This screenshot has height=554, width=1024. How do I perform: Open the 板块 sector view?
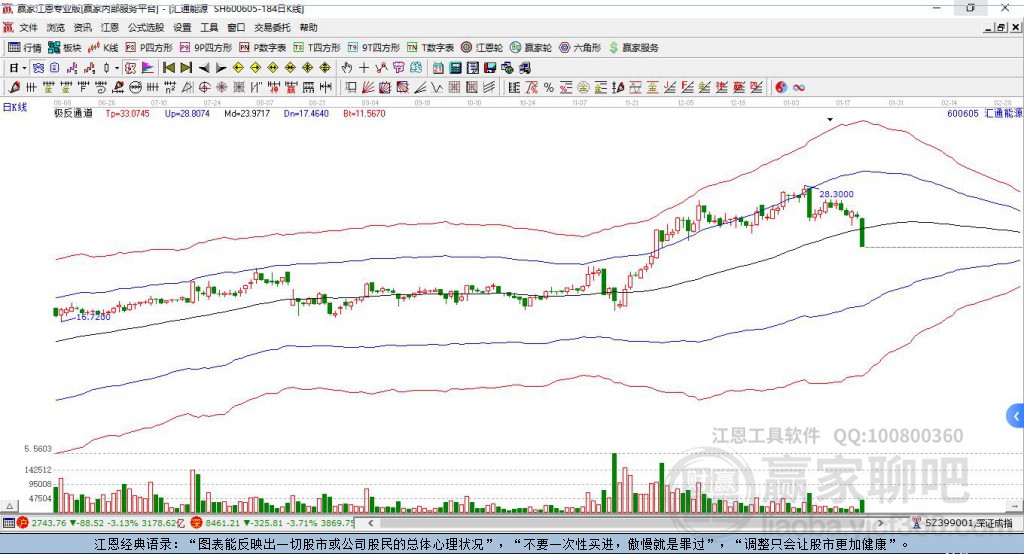(64, 48)
